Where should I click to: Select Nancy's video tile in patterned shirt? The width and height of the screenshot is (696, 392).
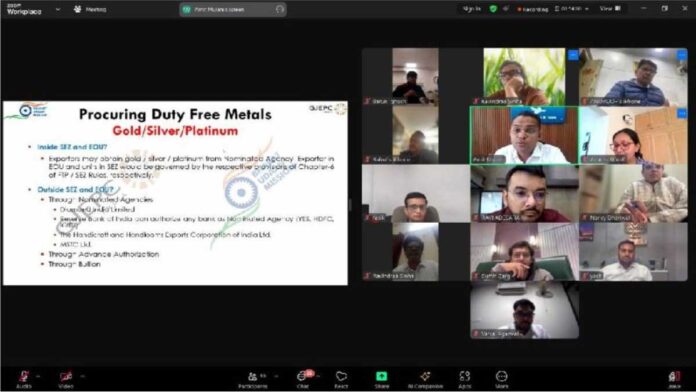pyautogui.click(x=633, y=194)
